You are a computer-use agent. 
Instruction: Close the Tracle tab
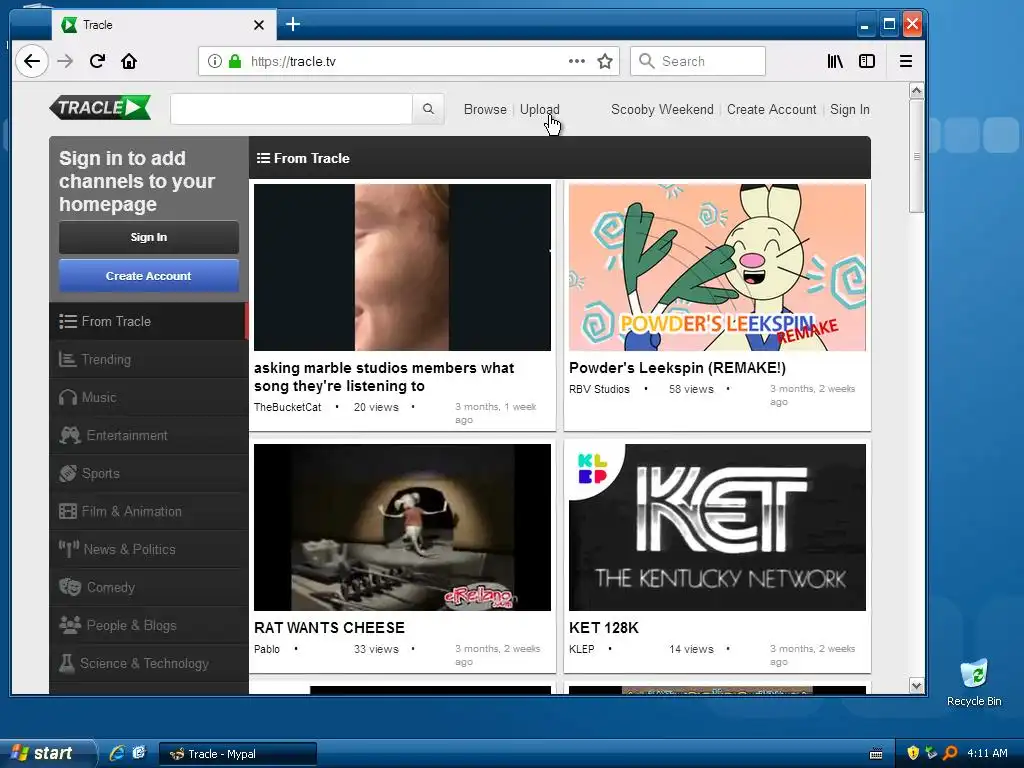click(x=259, y=25)
